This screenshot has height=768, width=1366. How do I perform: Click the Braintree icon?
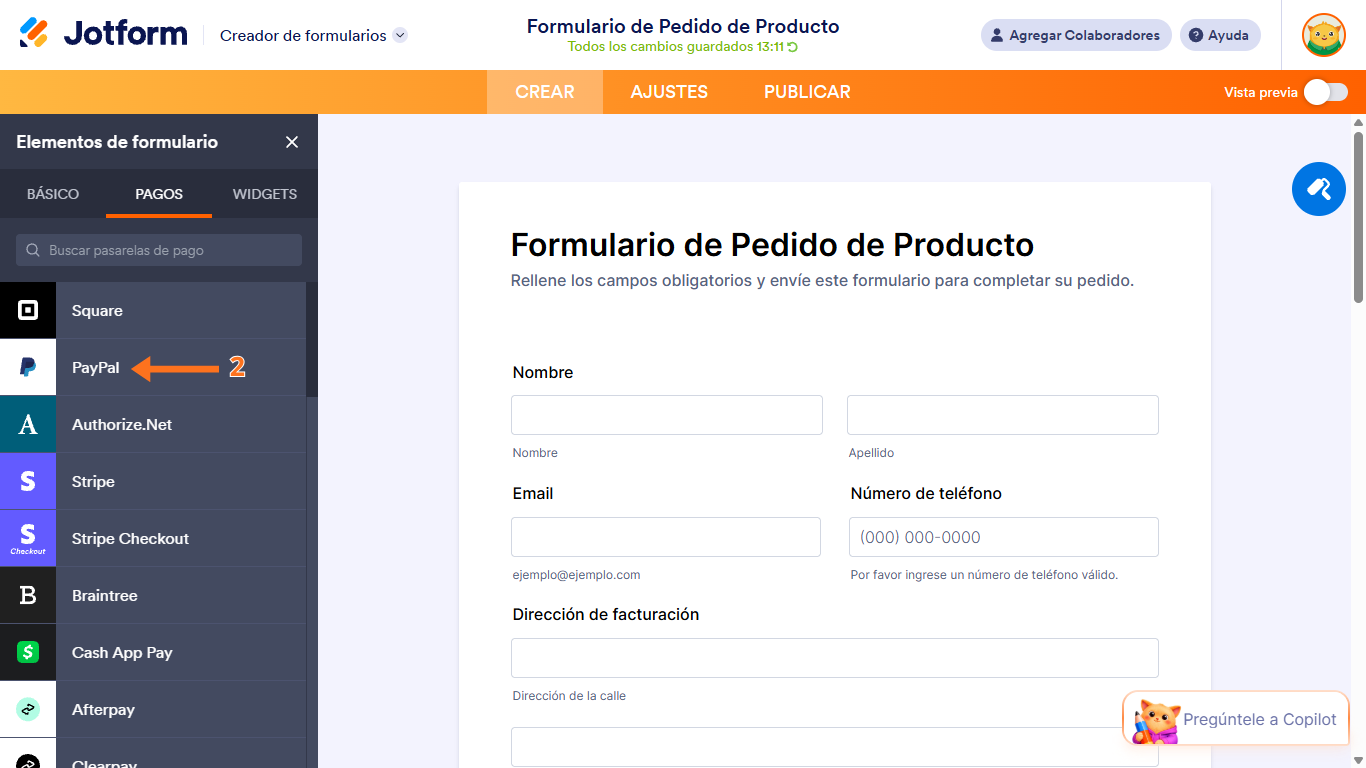point(27,595)
